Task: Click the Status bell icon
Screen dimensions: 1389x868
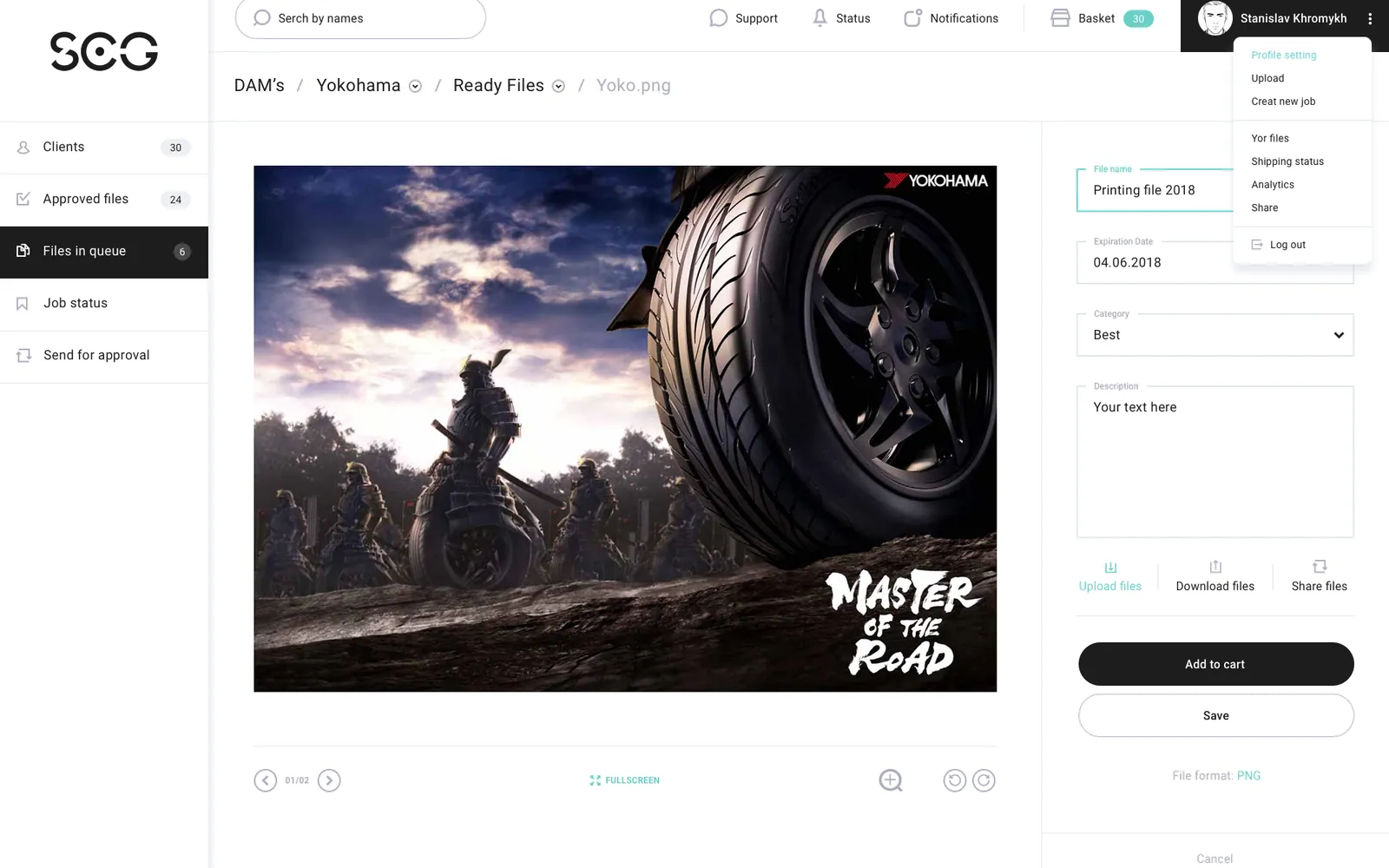Action: click(820, 18)
